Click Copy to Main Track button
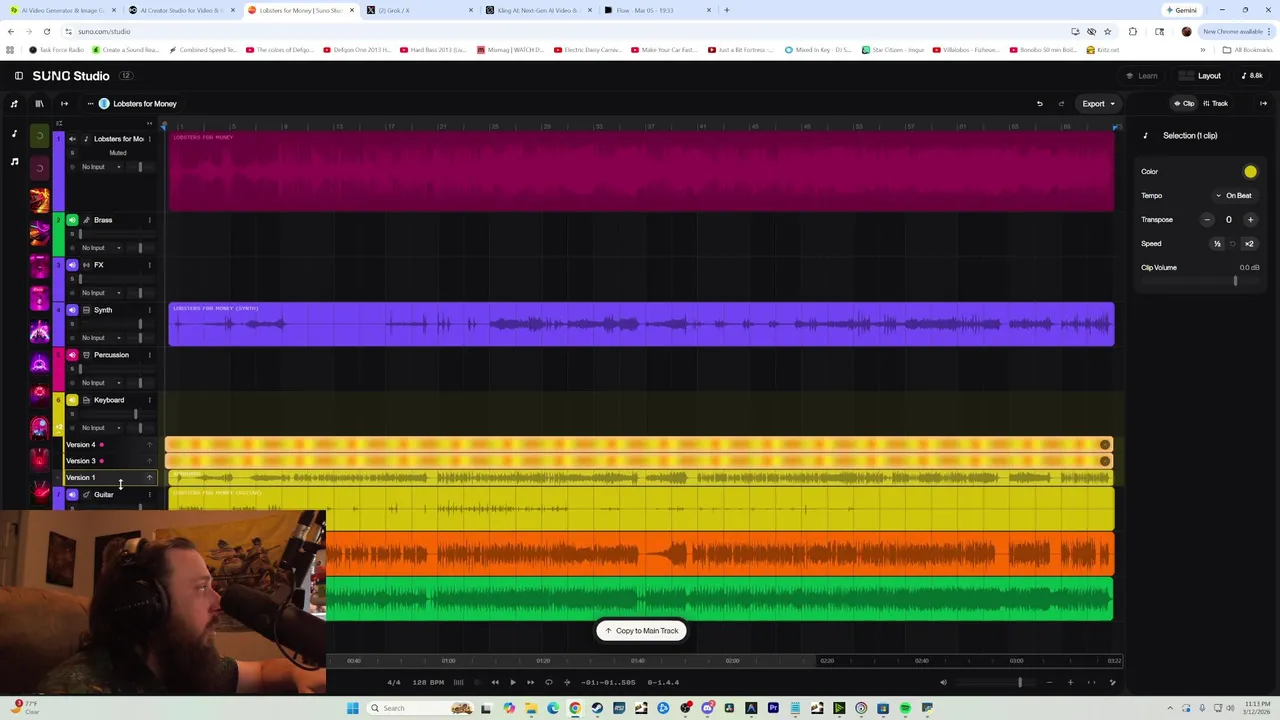This screenshot has height=720, width=1280. (x=641, y=631)
